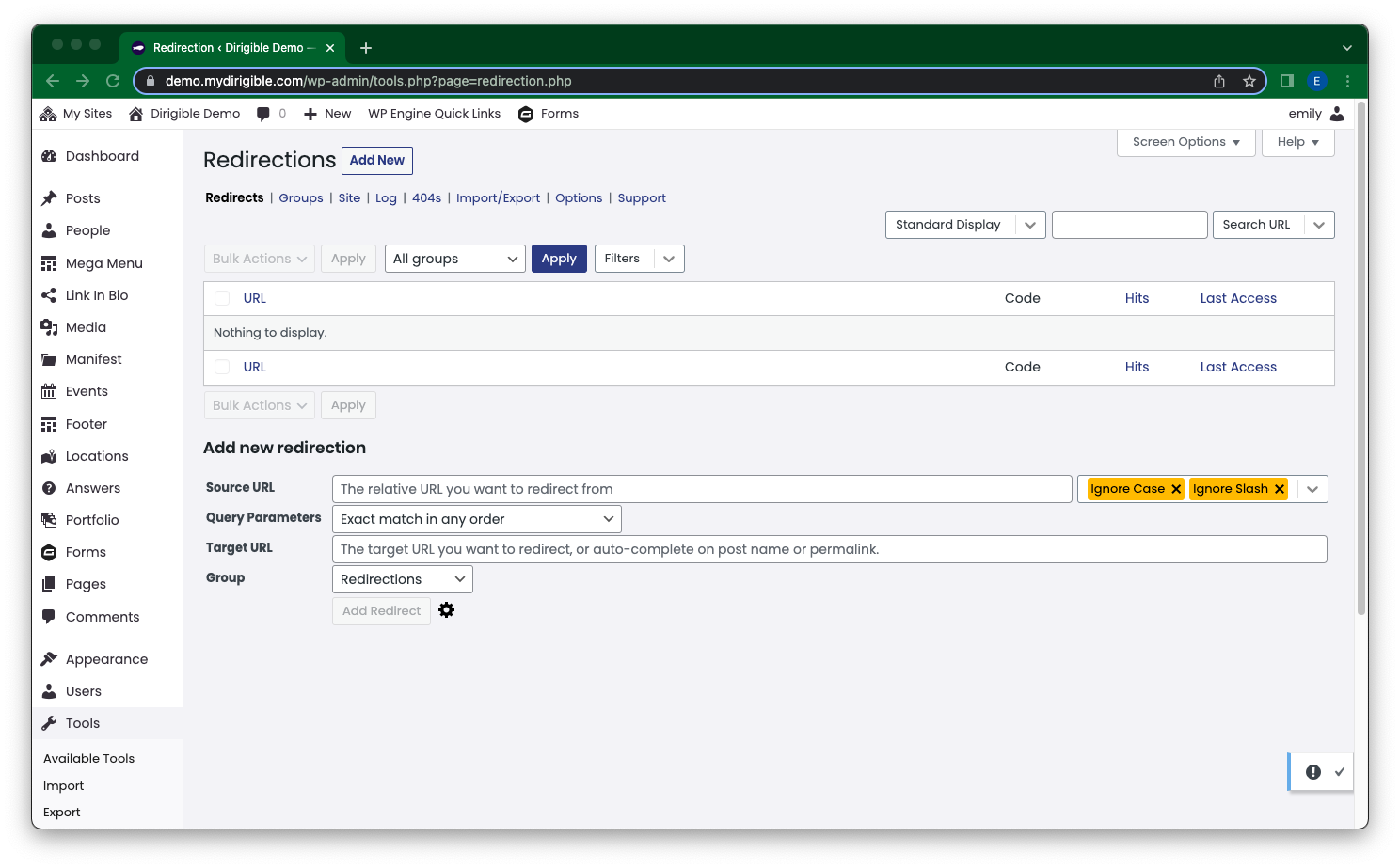Click the Dirigible Demo home icon
The height and width of the screenshot is (868, 1400).
tap(136, 114)
